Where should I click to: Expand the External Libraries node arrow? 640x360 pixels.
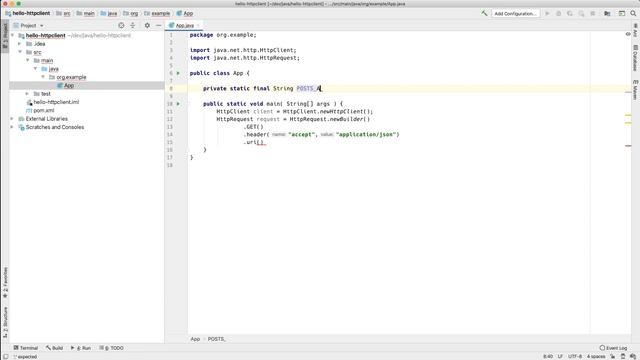pyautogui.click(x=12, y=119)
